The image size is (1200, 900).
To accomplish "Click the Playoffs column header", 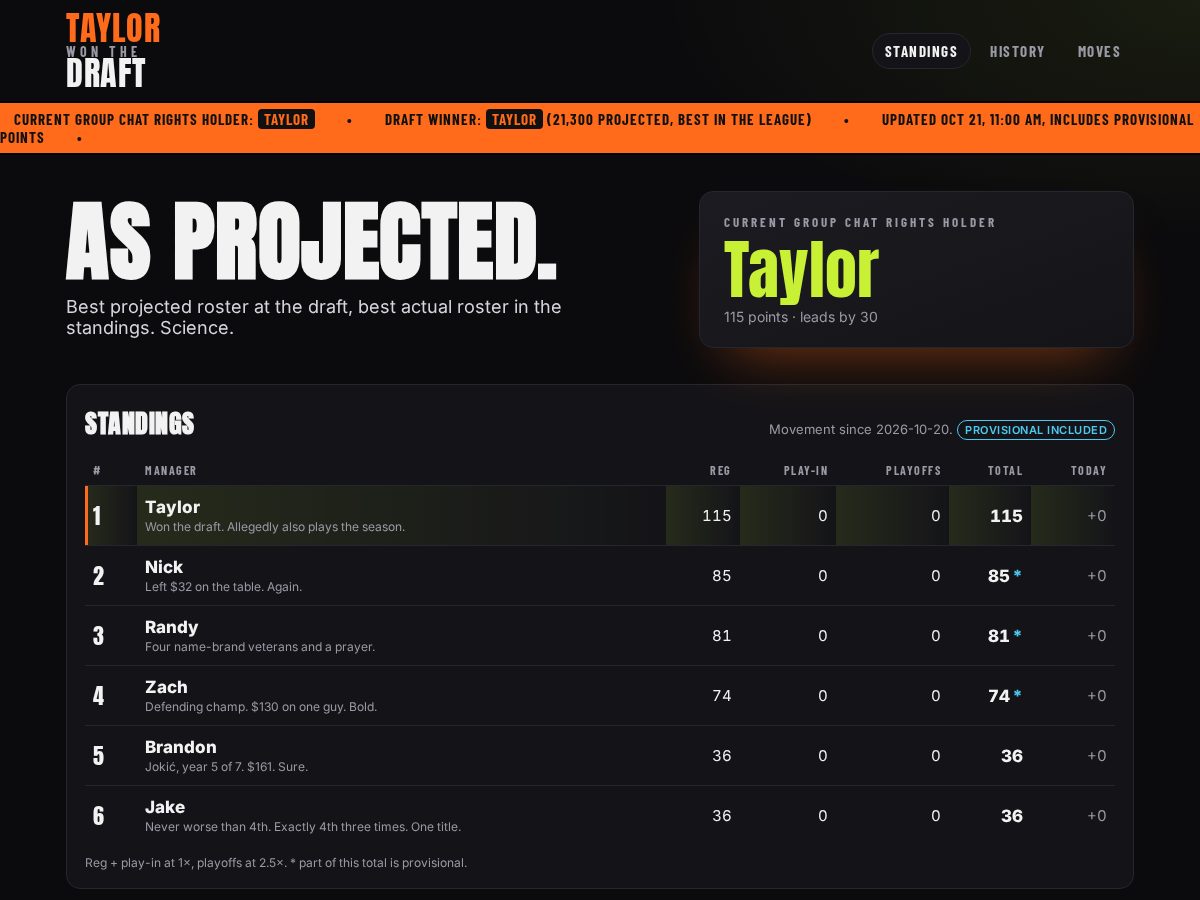I will click(913, 470).
